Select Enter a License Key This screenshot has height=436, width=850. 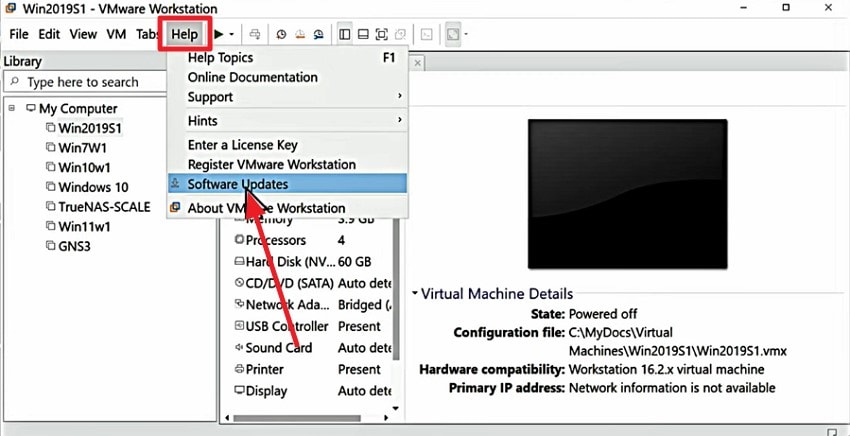point(287,145)
